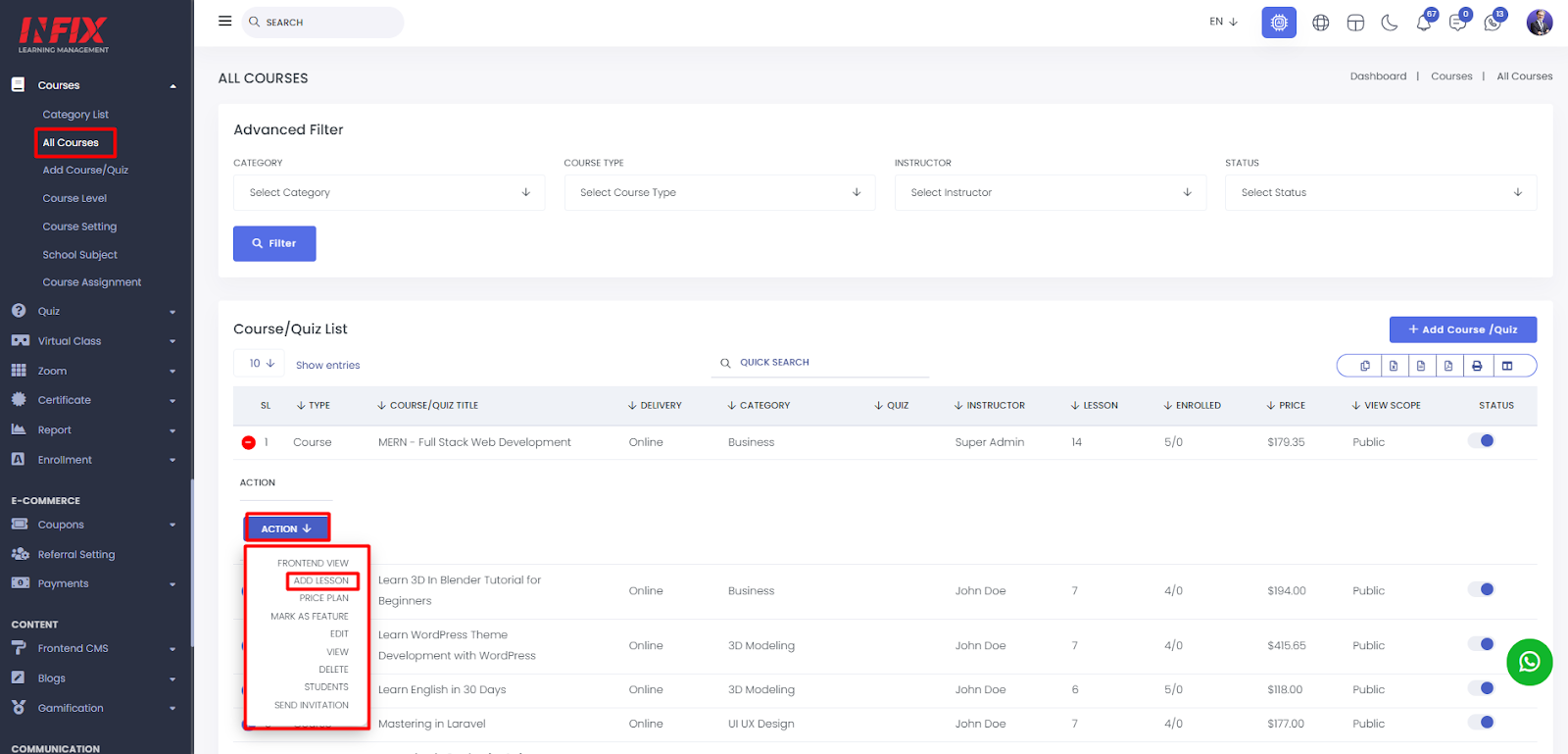Choose Delete from action menu
Viewport: 1568px width, 754px height.
(x=333, y=670)
